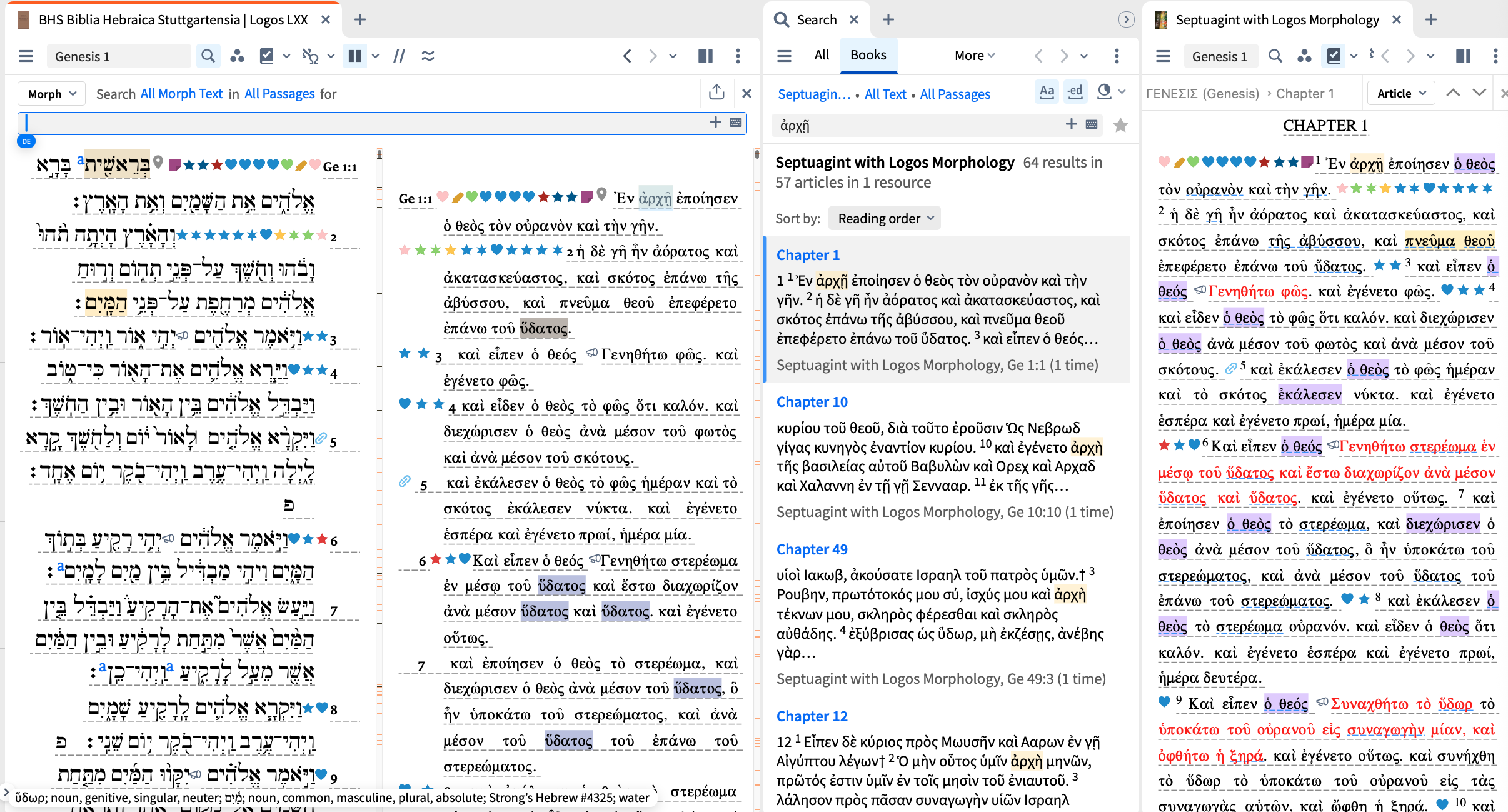Screen dimensions: 1508x812
Task: Export BHS inline search results
Action: (716, 93)
